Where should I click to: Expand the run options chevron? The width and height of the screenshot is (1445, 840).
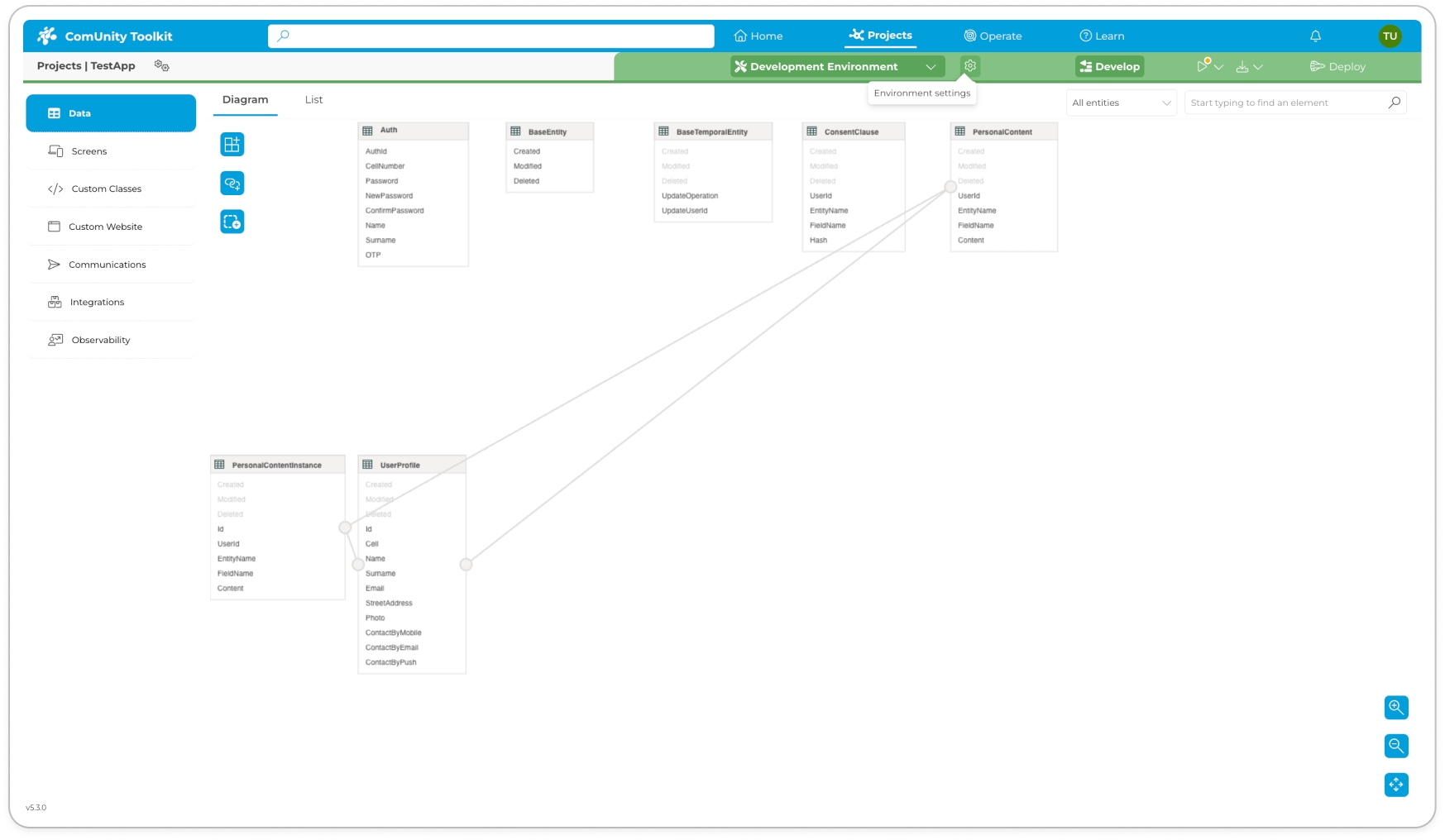click(1218, 67)
